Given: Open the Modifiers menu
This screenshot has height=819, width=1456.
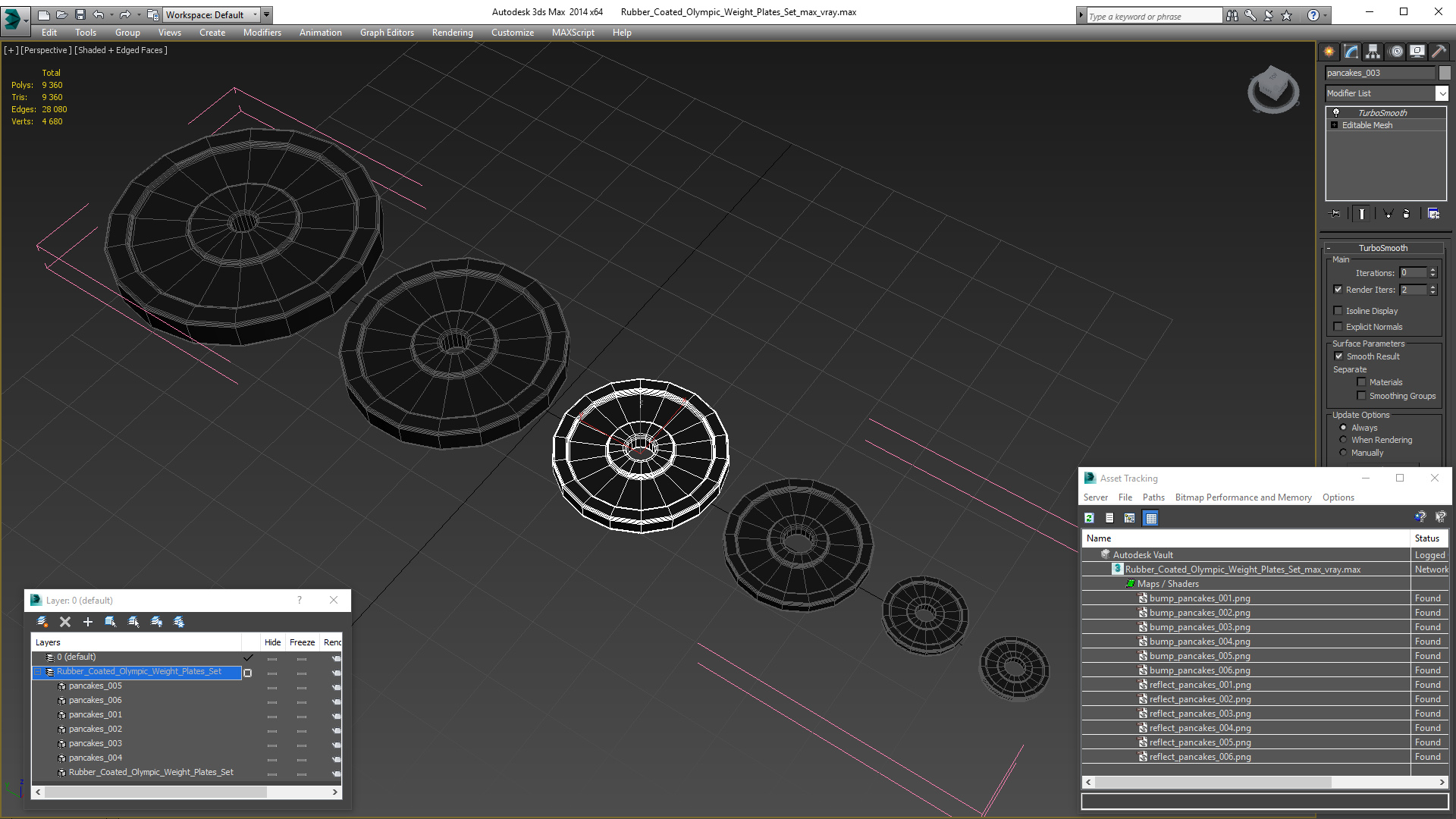Looking at the screenshot, I should 262,33.
